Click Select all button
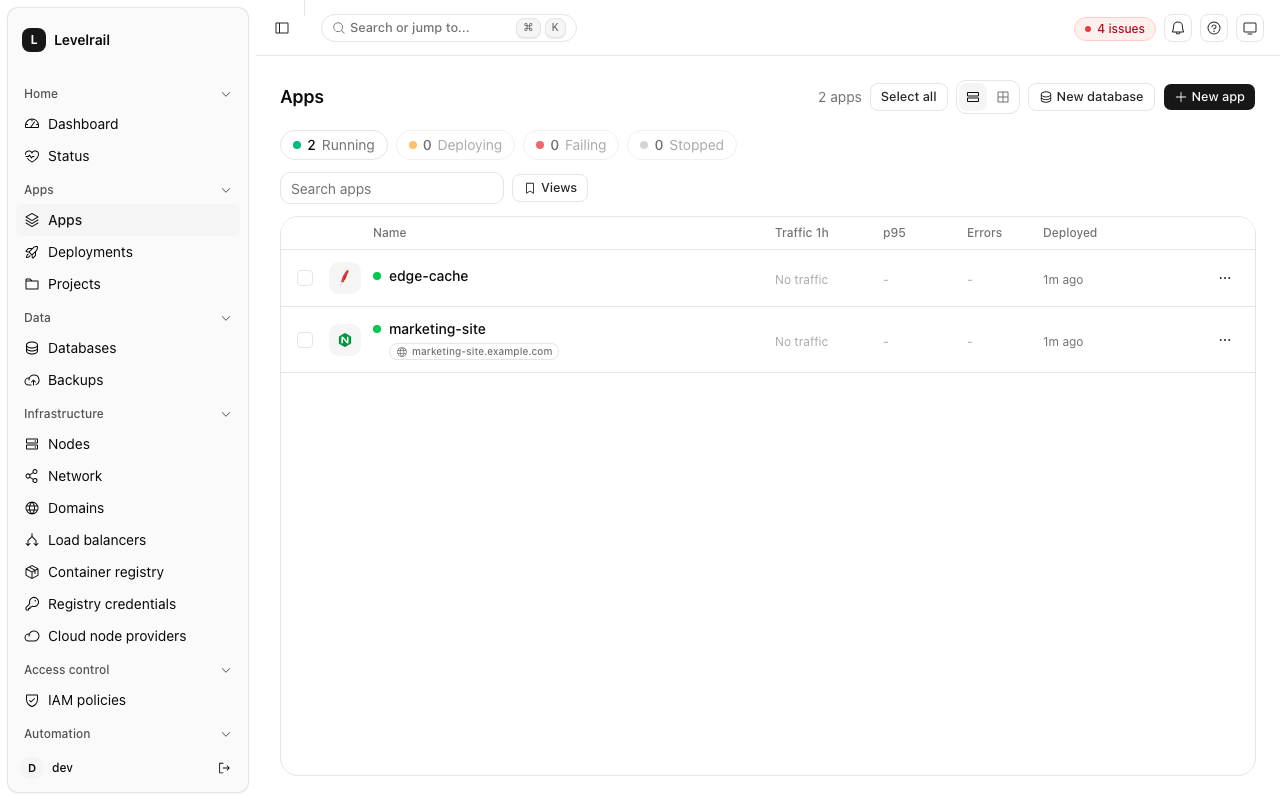The height and width of the screenshot is (800, 1280). (909, 97)
